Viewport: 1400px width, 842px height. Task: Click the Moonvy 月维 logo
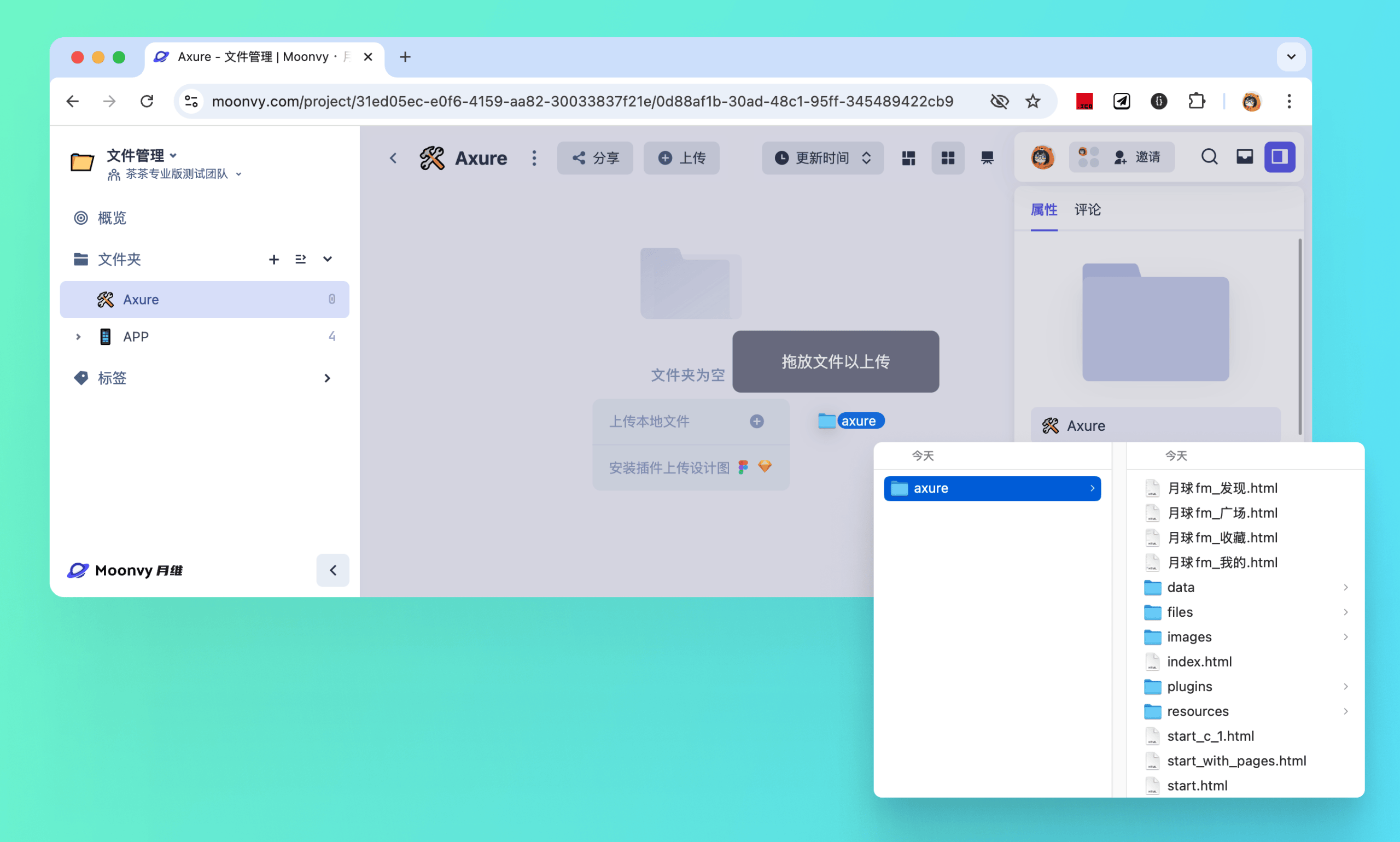(125, 570)
